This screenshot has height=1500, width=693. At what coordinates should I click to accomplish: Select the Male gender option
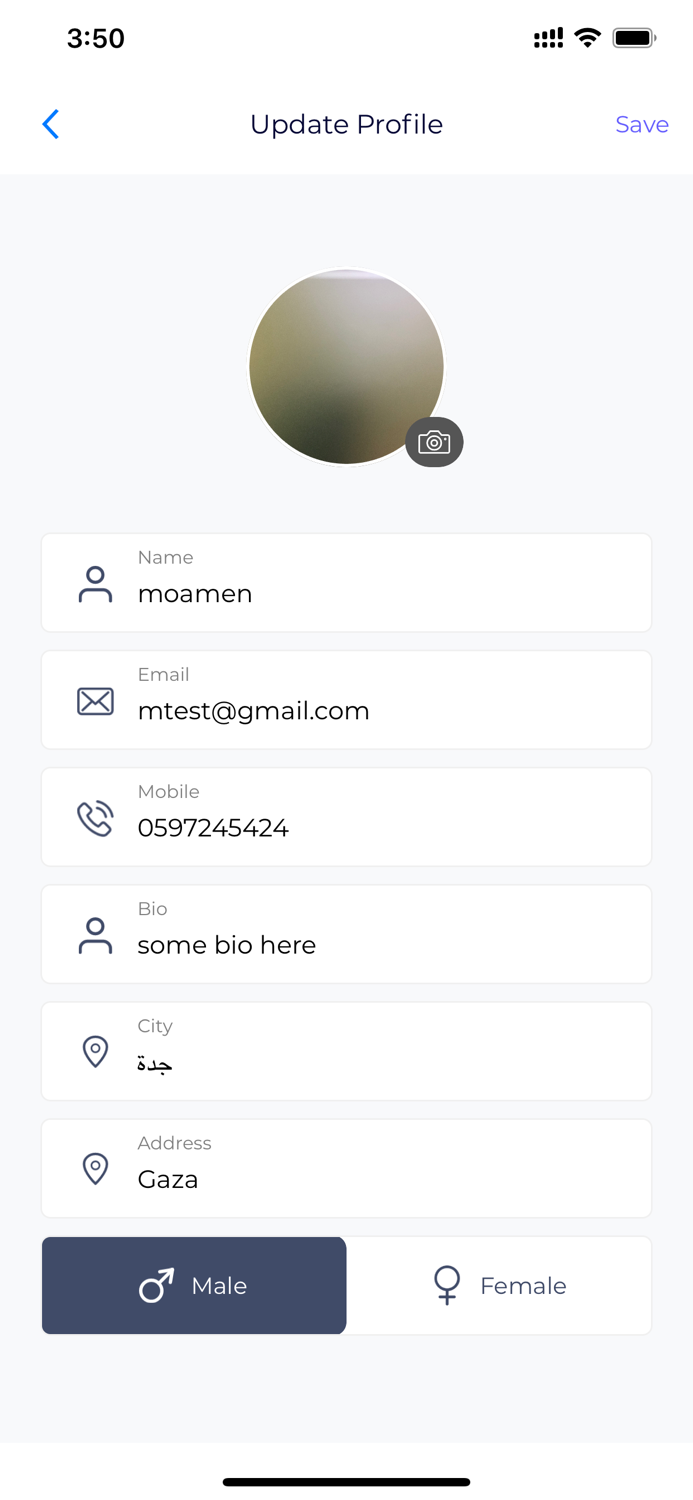[194, 1286]
